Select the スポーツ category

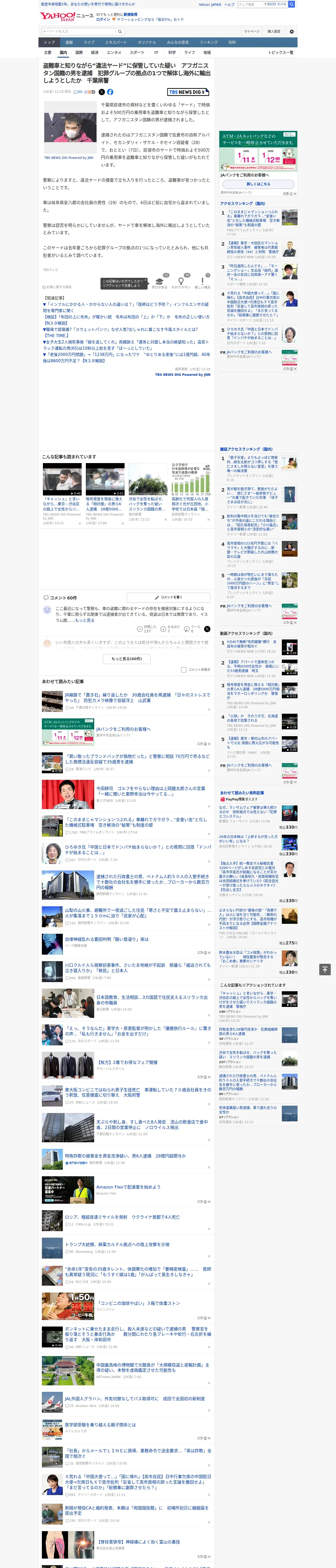[137, 52]
